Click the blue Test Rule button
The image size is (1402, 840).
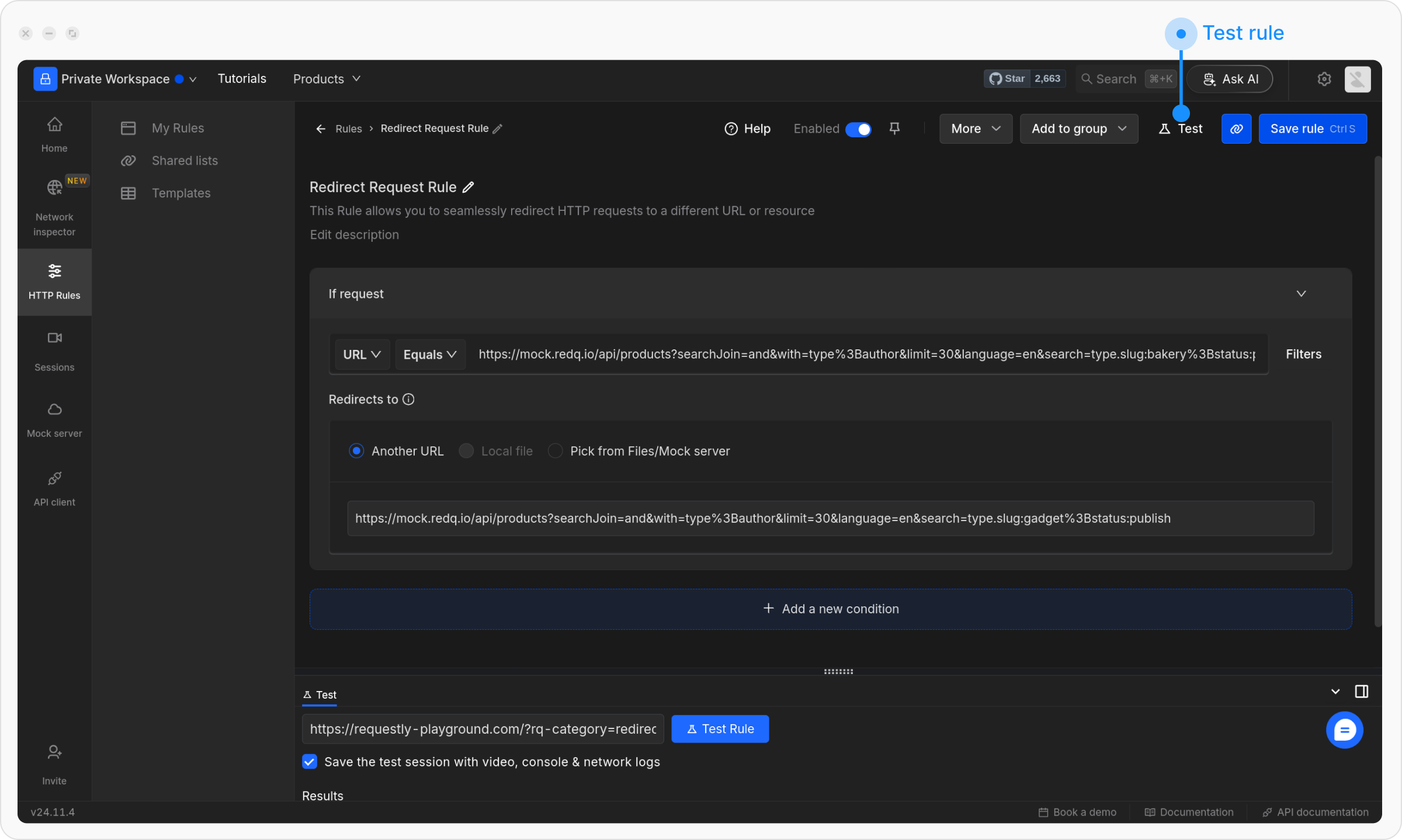coord(720,729)
